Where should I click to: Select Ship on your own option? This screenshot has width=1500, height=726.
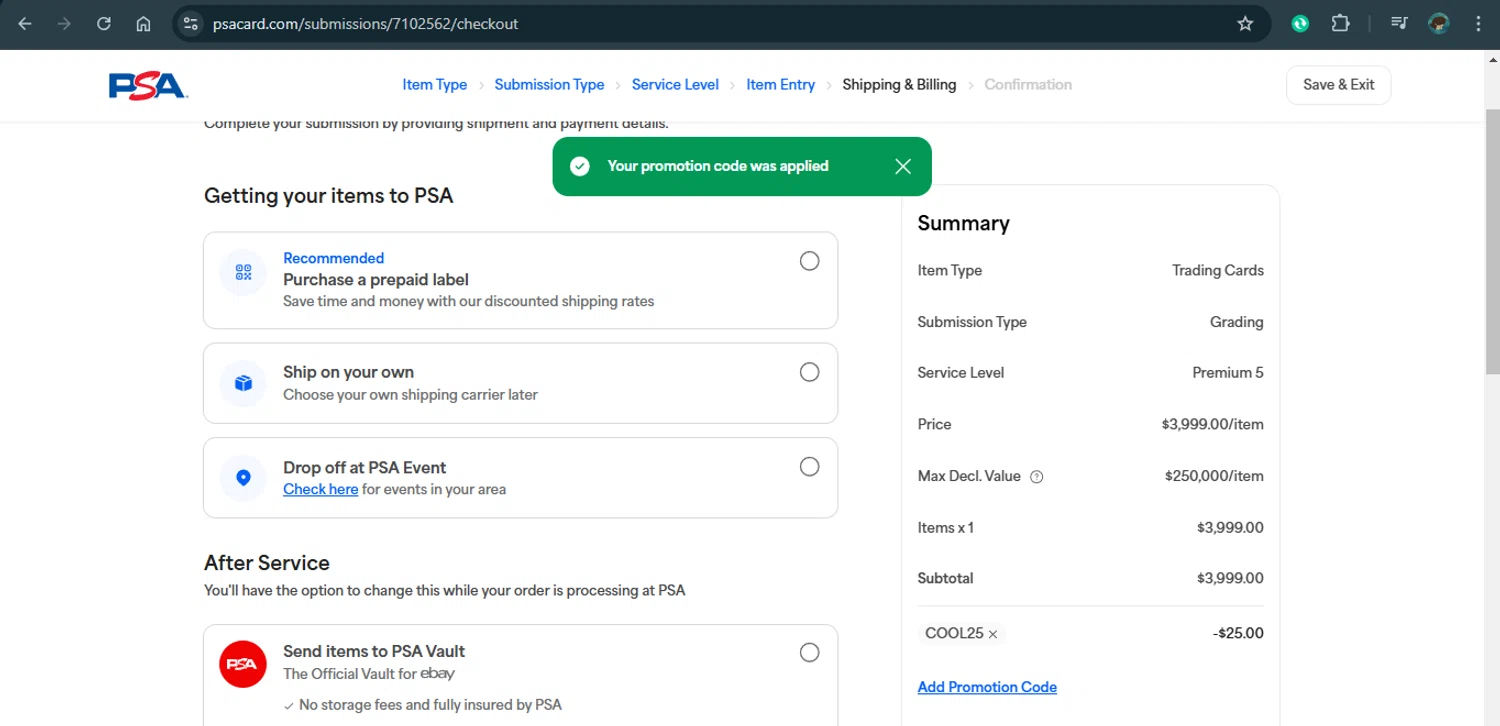point(809,372)
